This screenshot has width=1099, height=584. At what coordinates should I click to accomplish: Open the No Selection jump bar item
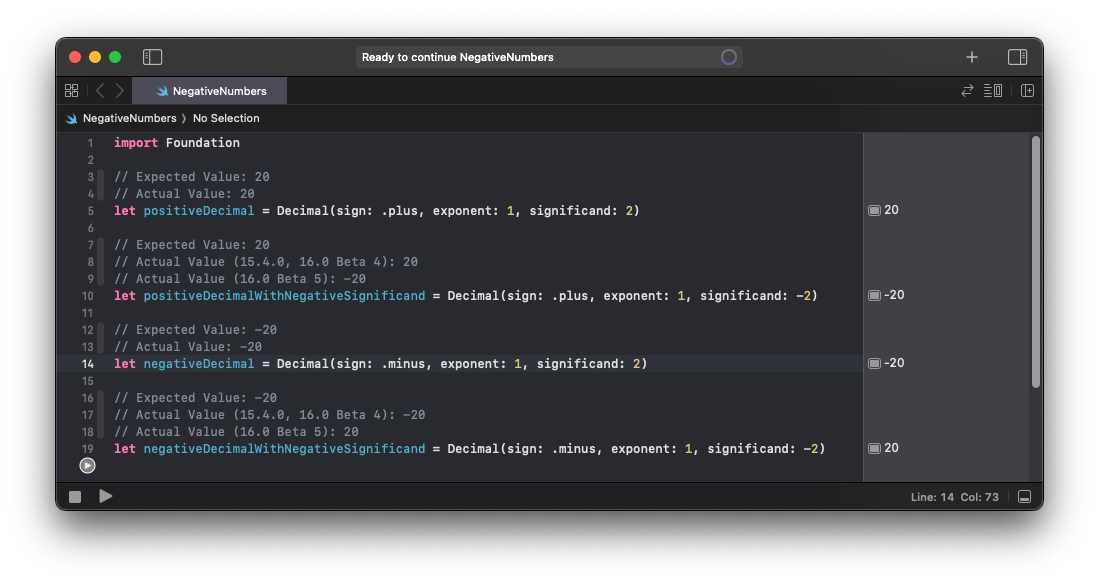(226, 118)
